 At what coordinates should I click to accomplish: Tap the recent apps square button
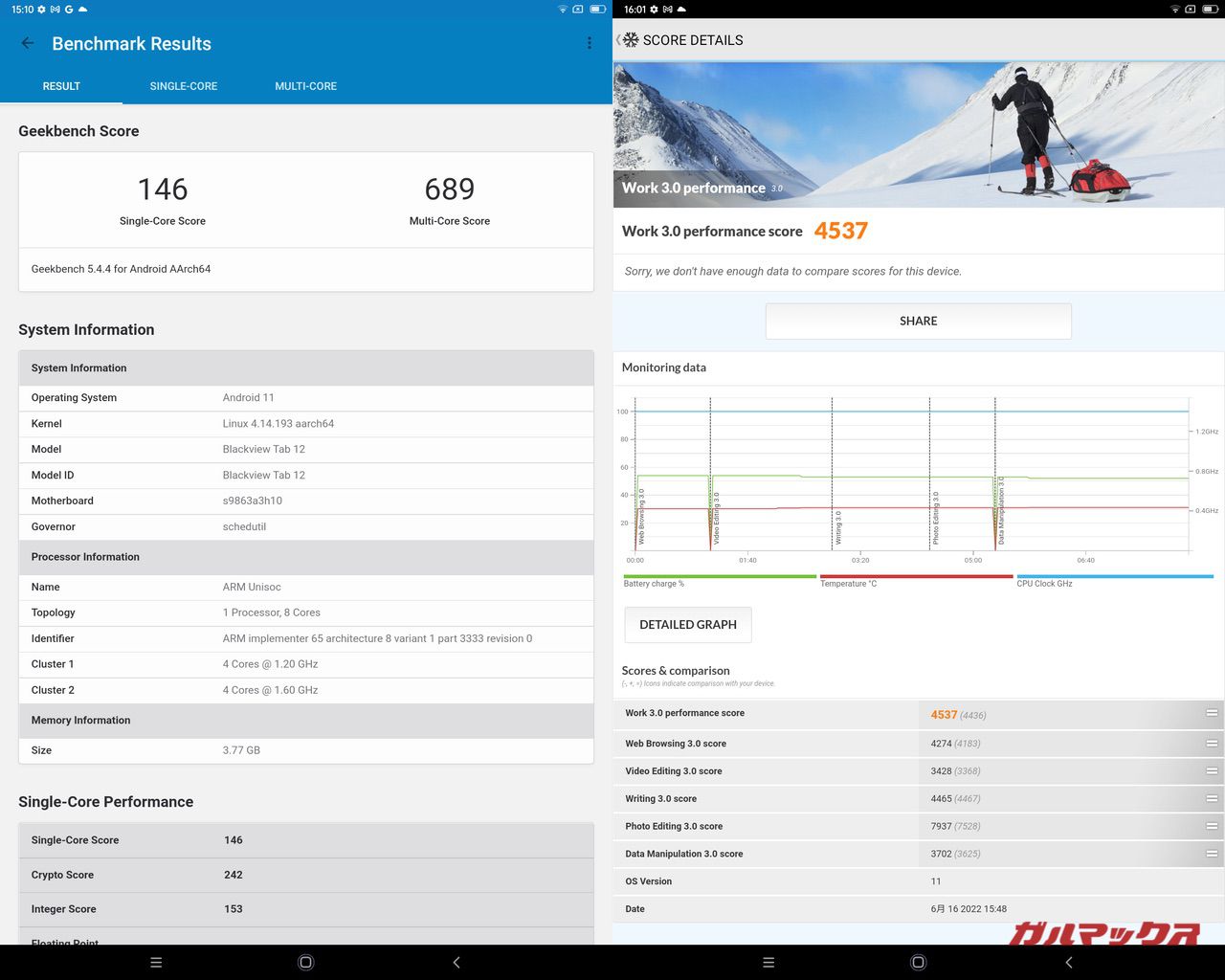[156, 962]
